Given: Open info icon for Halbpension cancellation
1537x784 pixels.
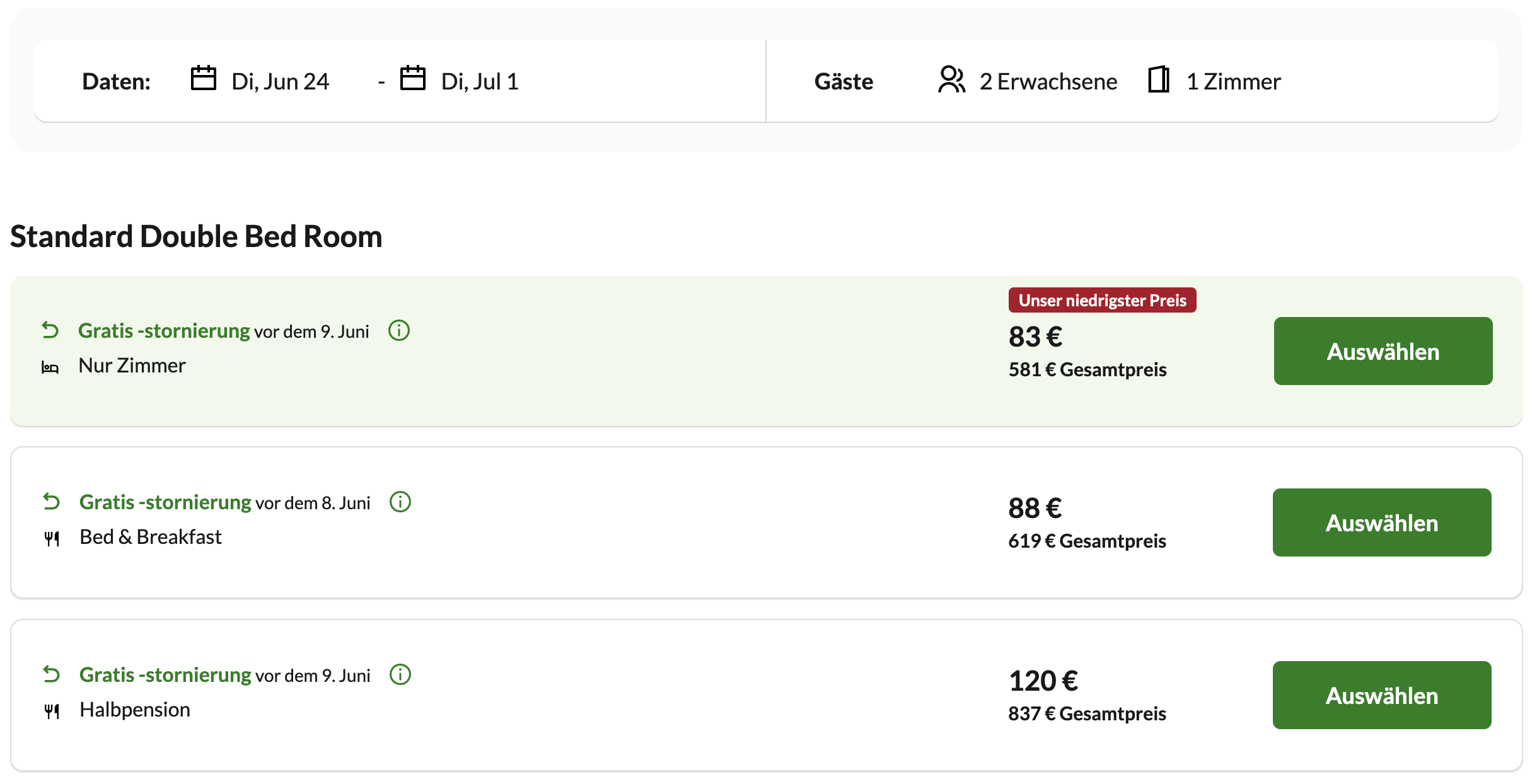Looking at the screenshot, I should [x=400, y=674].
